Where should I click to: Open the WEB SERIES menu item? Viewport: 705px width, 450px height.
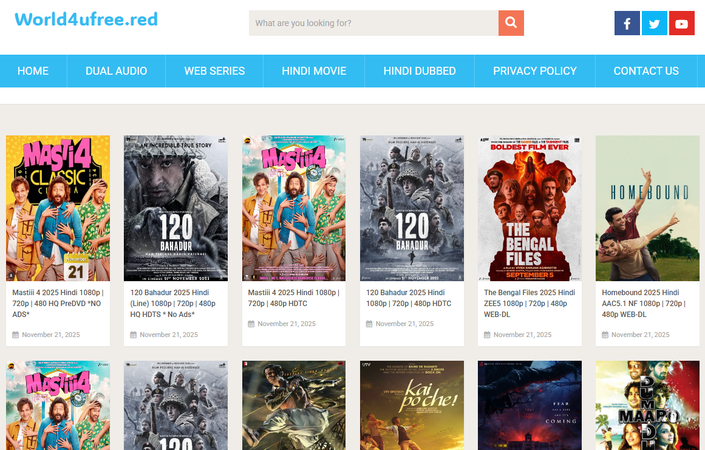[x=214, y=71]
